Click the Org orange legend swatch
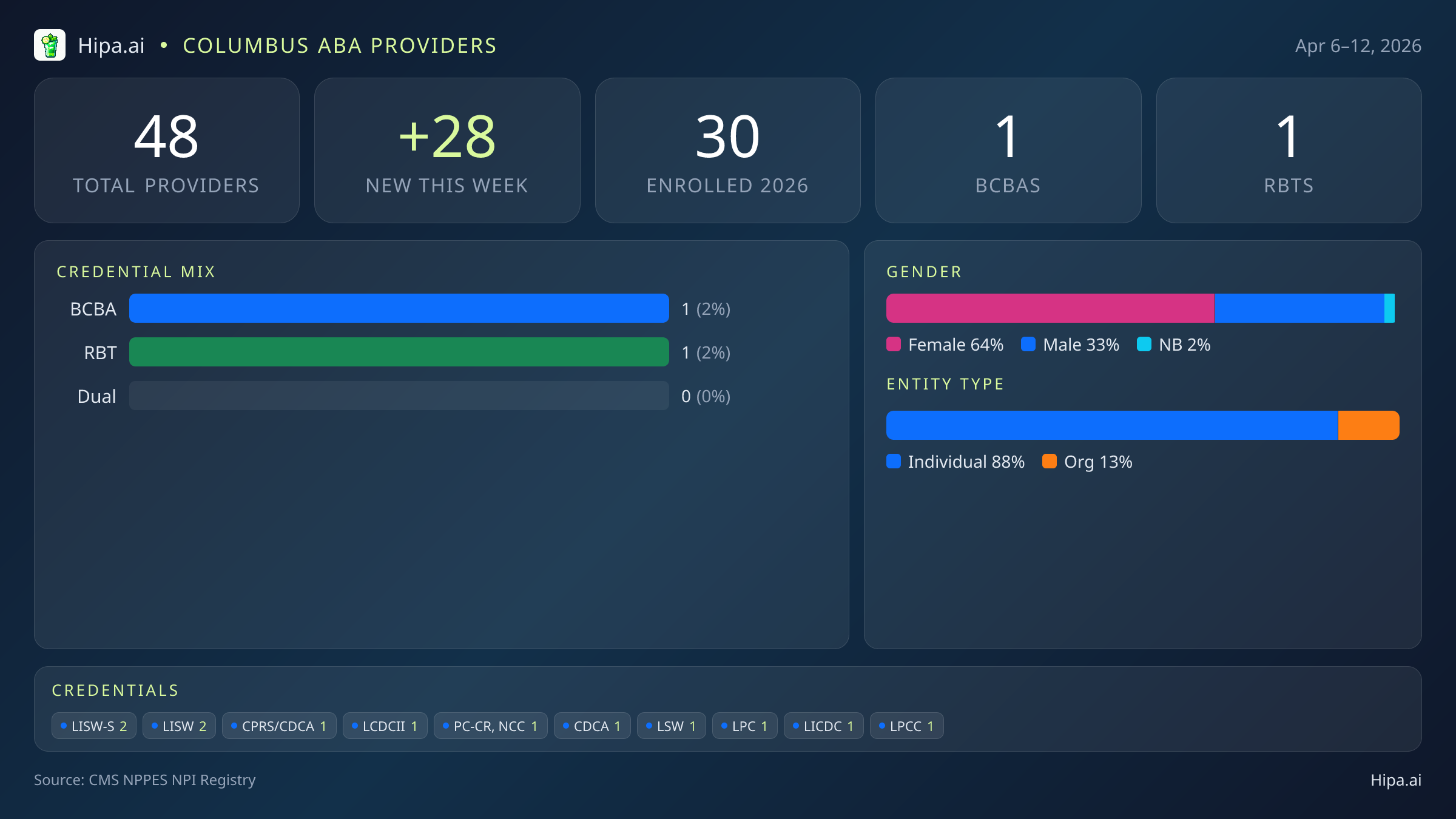Screen dimensions: 1456x819 [x=1050, y=462]
